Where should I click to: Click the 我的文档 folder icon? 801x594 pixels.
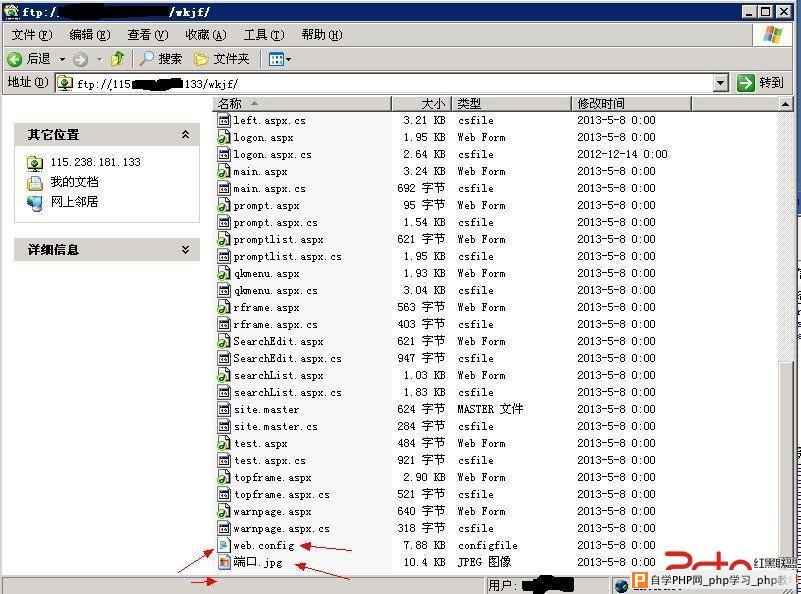[x=35, y=183]
